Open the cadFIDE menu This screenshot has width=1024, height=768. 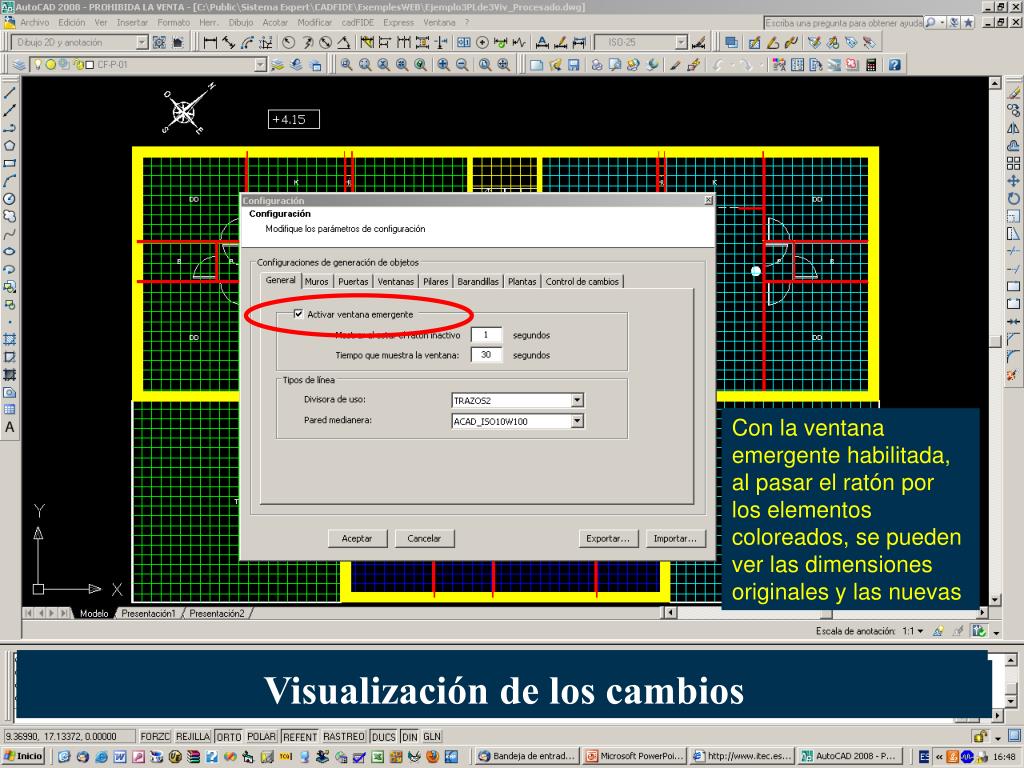point(358,22)
